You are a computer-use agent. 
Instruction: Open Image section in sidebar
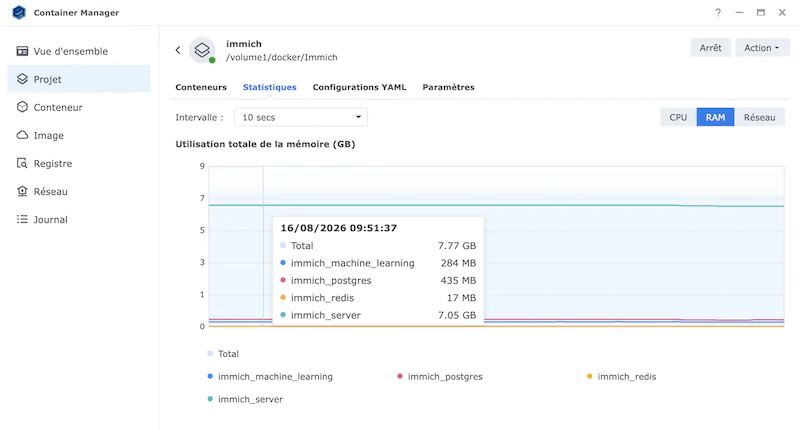coord(79,135)
